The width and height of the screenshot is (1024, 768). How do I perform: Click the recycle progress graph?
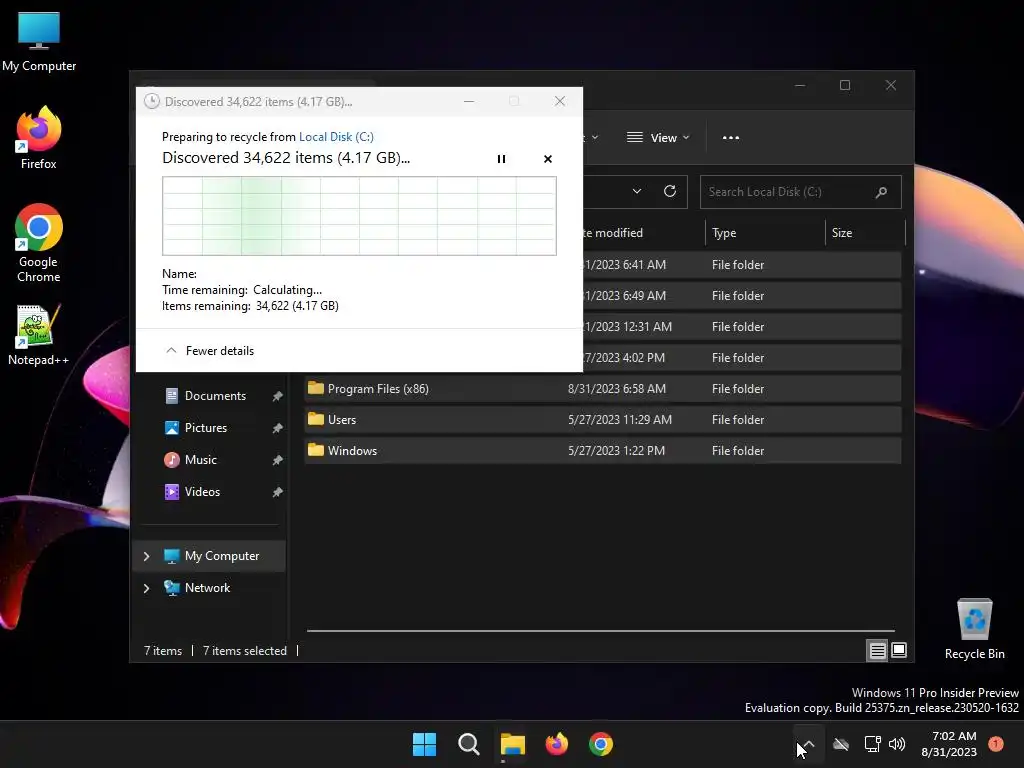pos(359,216)
